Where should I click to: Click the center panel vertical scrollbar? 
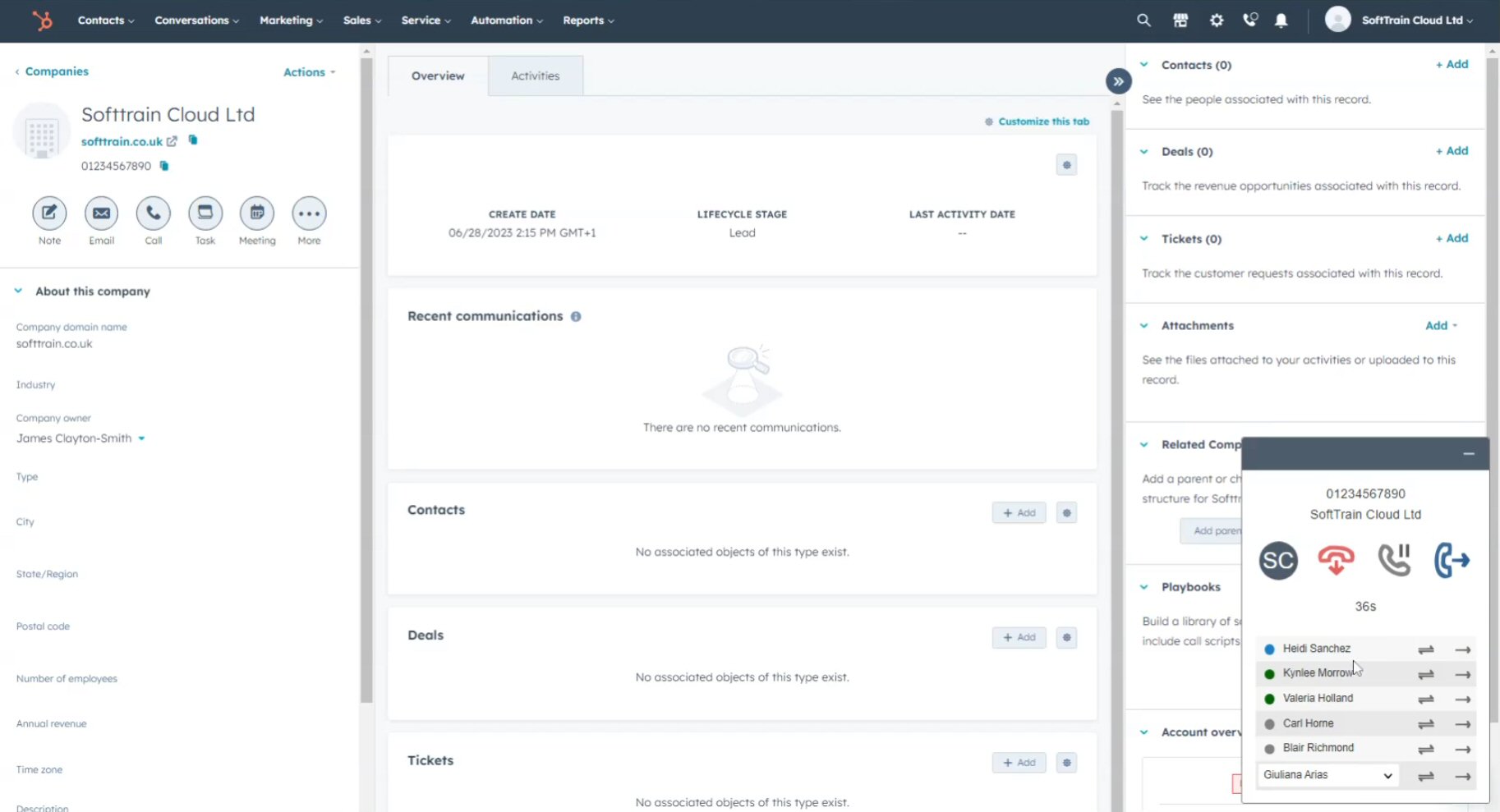(x=1116, y=460)
